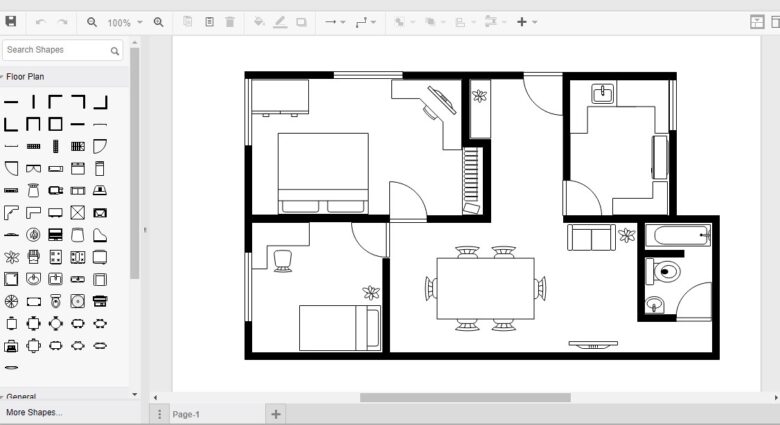Click the magnifier icon in Search Shapes
780x425 pixels.
pyautogui.click(x=115, y=51)
